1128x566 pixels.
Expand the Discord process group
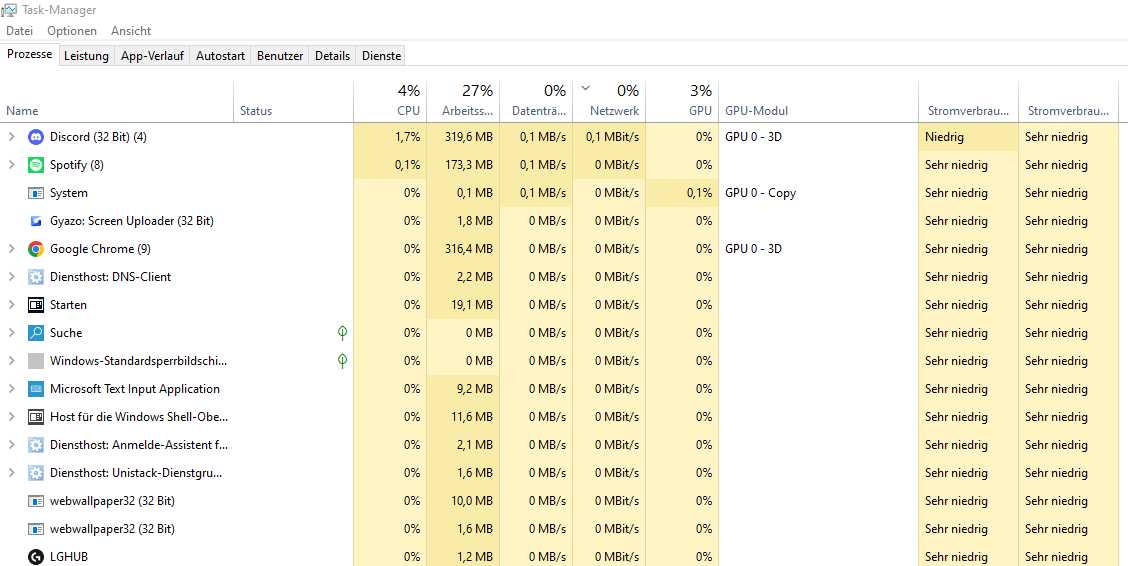12,137
